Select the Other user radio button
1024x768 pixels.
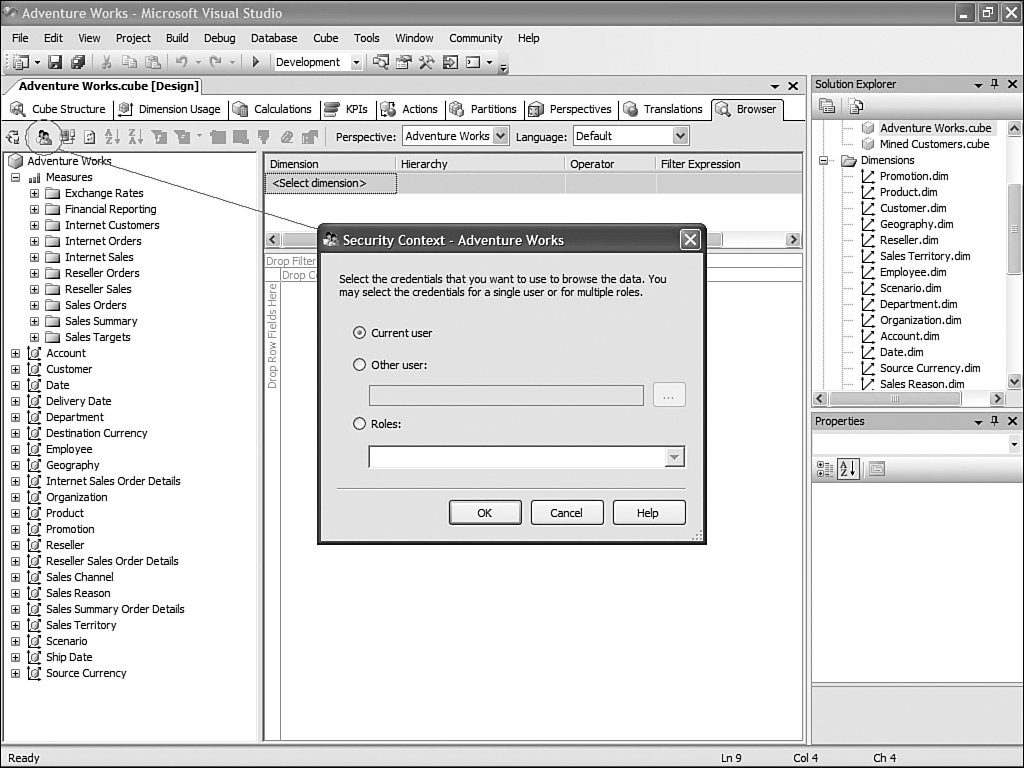pyautogui.click(x=359, y=365)
